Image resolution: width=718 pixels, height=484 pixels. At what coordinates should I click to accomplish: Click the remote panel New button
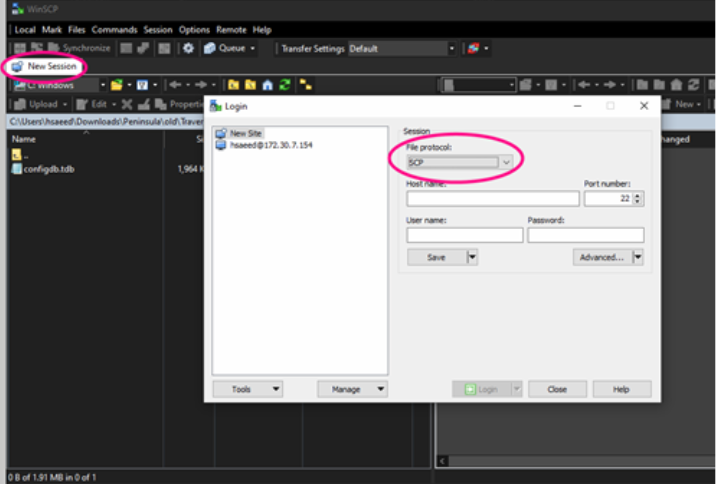(681, 104)
